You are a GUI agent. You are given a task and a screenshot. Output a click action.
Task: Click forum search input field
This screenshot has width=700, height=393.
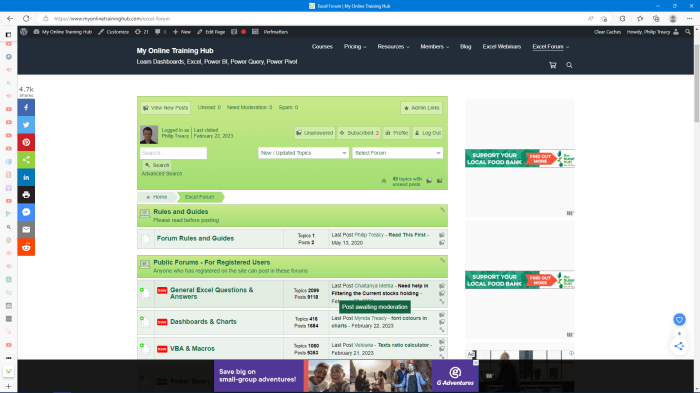point(173,153)
